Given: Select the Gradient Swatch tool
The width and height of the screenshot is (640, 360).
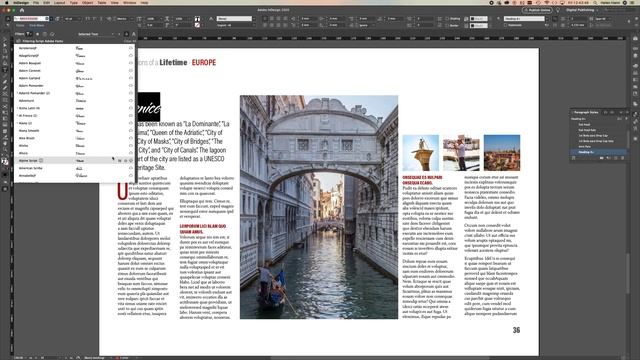Looking at the screenshot, I should 5,119.
